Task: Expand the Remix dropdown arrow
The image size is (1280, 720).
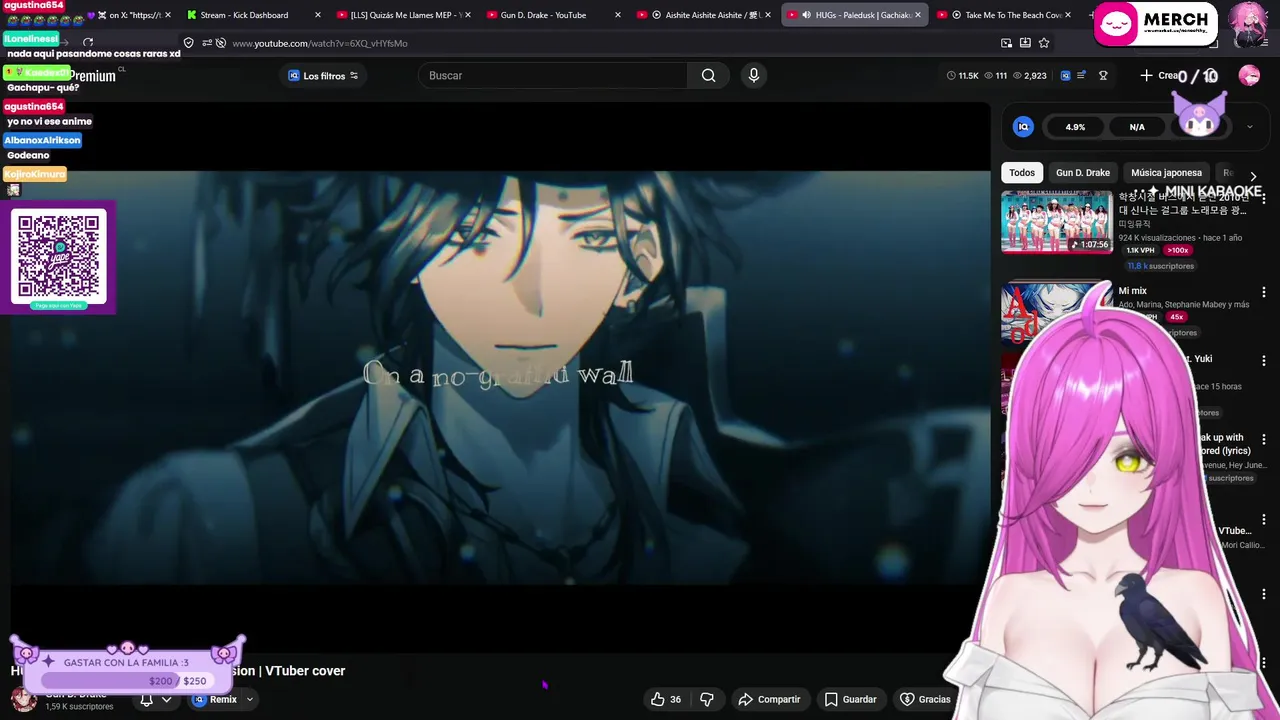Action: tap(249, 699)
